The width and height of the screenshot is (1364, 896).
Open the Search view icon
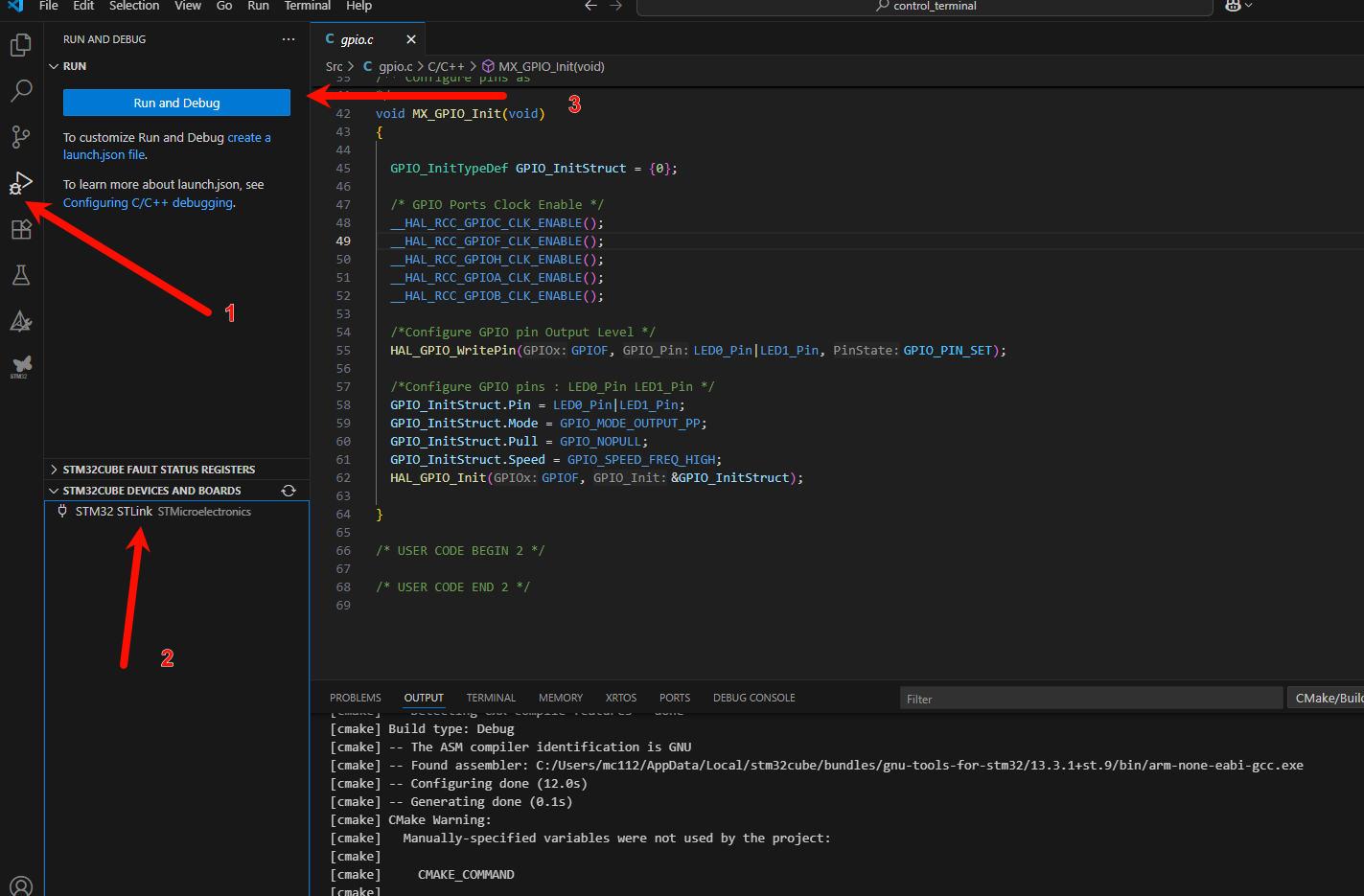click(21, 91)
